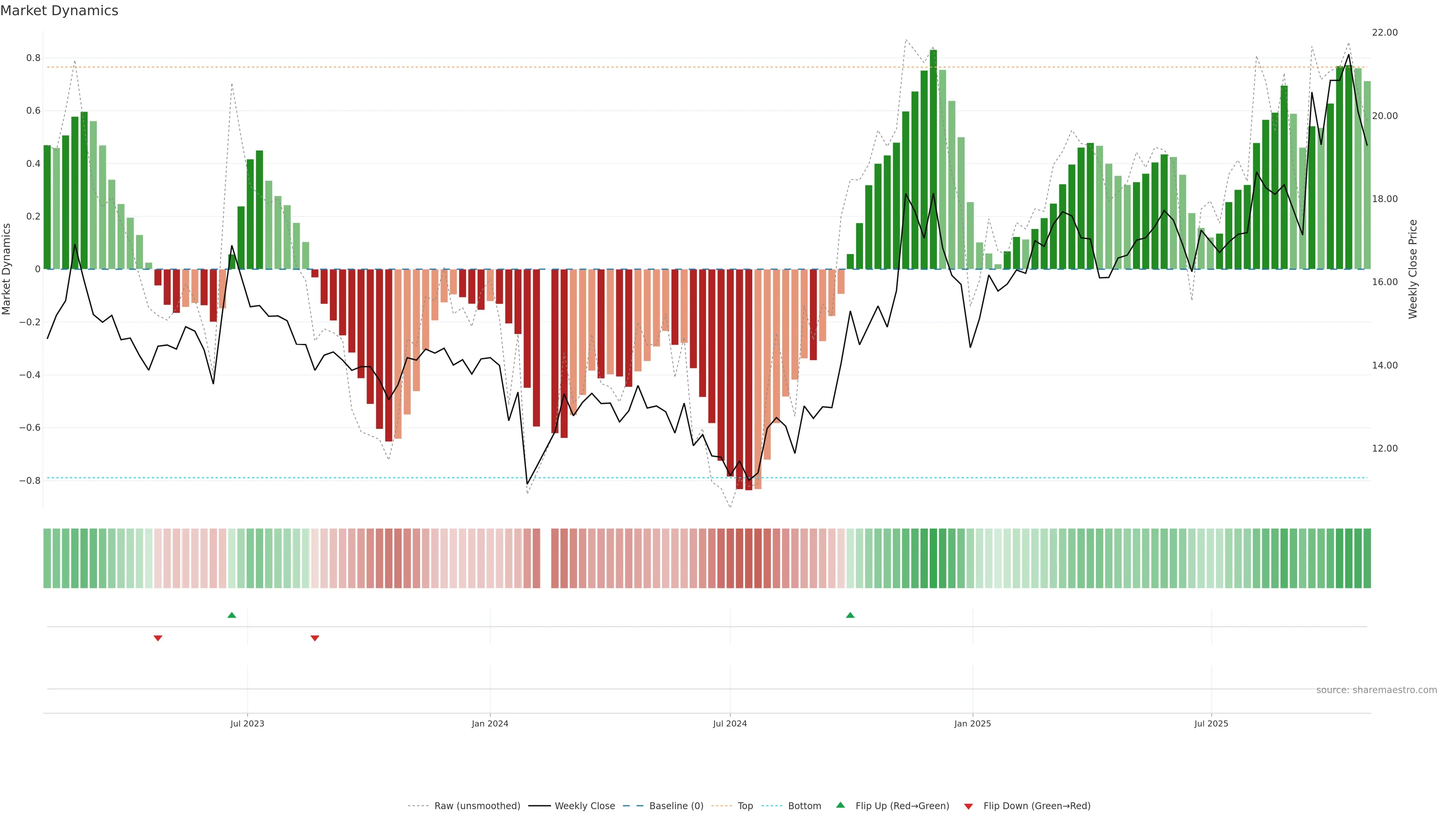
Task: Toggle the Weekly Close legend entry
Action: [x=584, y=806]
